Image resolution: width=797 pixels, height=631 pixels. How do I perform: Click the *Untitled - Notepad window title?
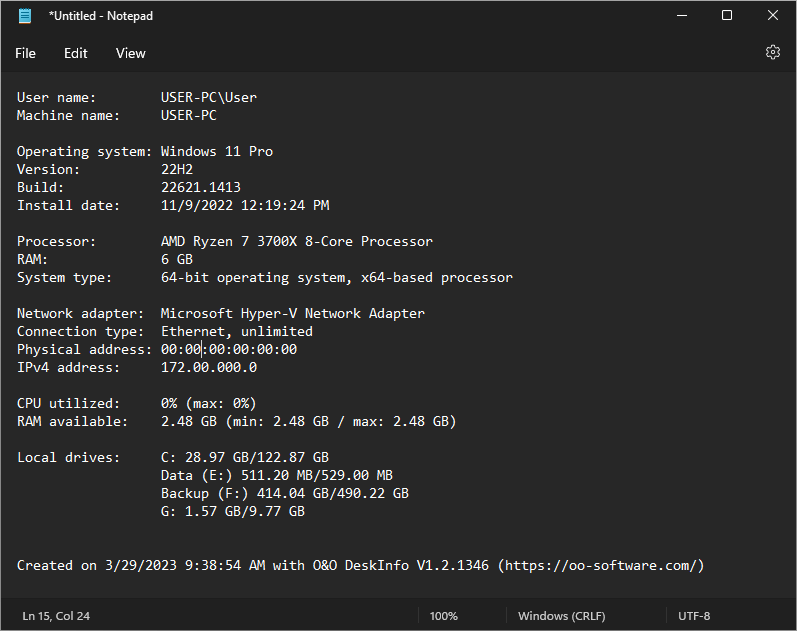click(100, 16)
